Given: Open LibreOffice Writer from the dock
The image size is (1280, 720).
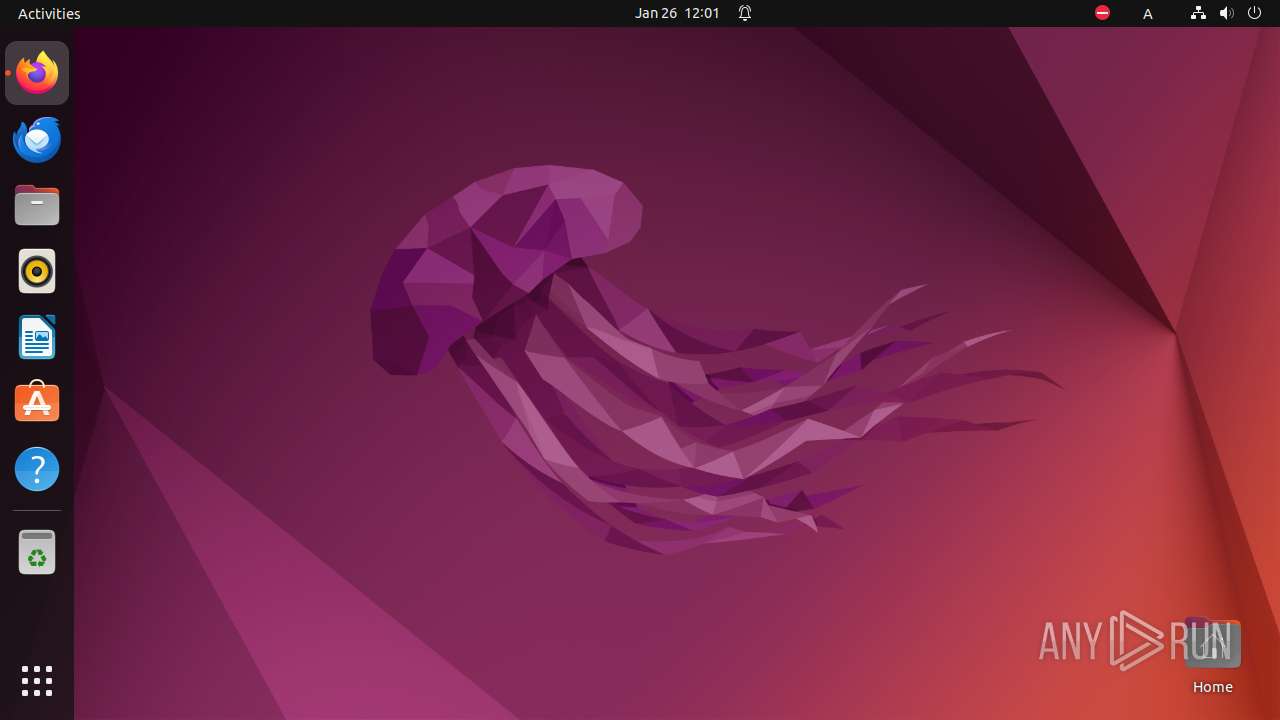Looking at the screenshot, I should pyautogui.click(x=37, y=337).
